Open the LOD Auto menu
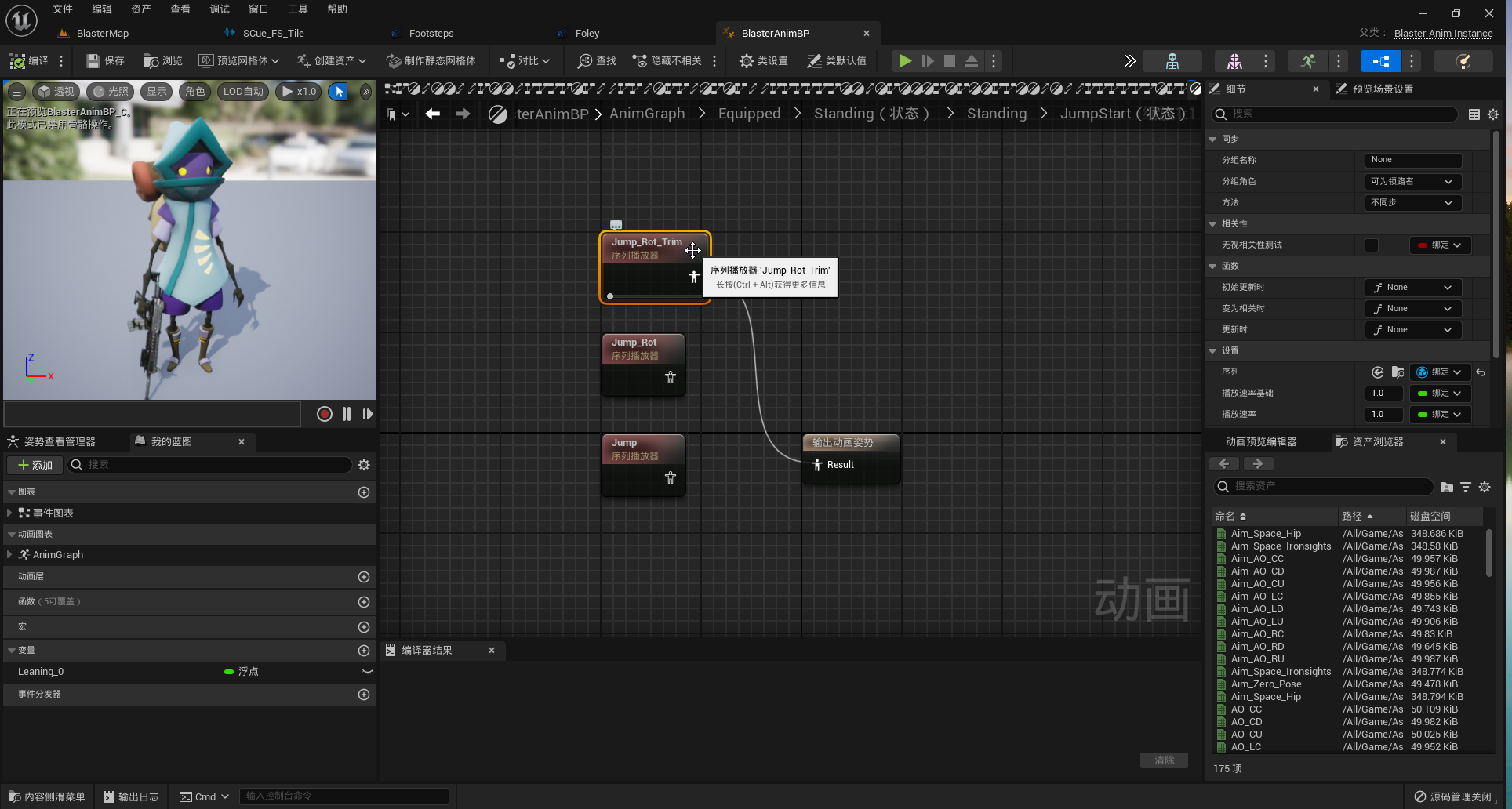1512x809 pixels. coord(243,92)
